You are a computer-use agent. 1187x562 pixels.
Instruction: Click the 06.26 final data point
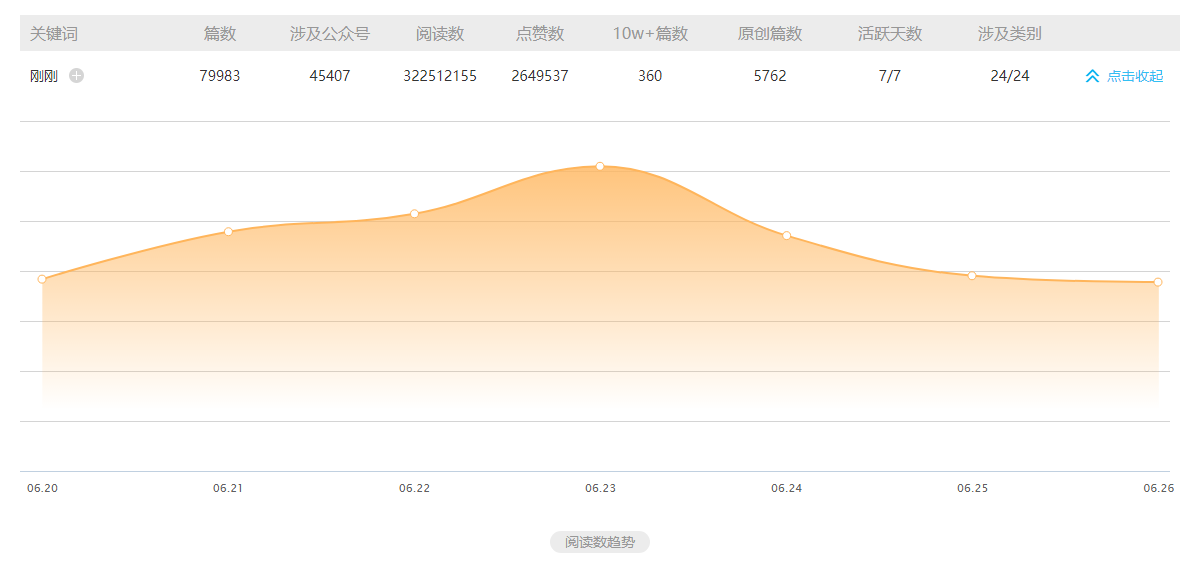(x=1158, y=282)
